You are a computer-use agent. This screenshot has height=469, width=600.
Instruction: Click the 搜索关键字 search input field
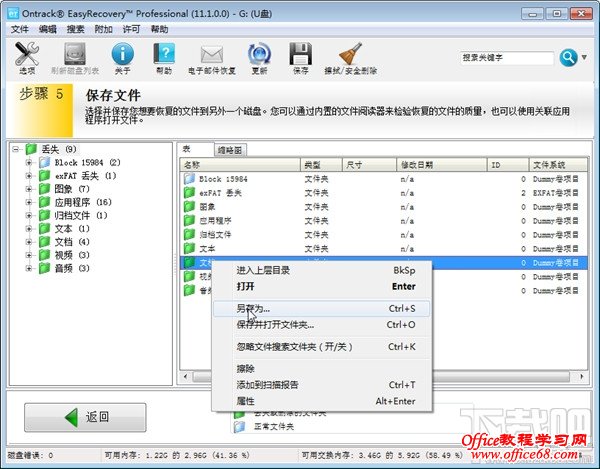(x=507, y=58)
